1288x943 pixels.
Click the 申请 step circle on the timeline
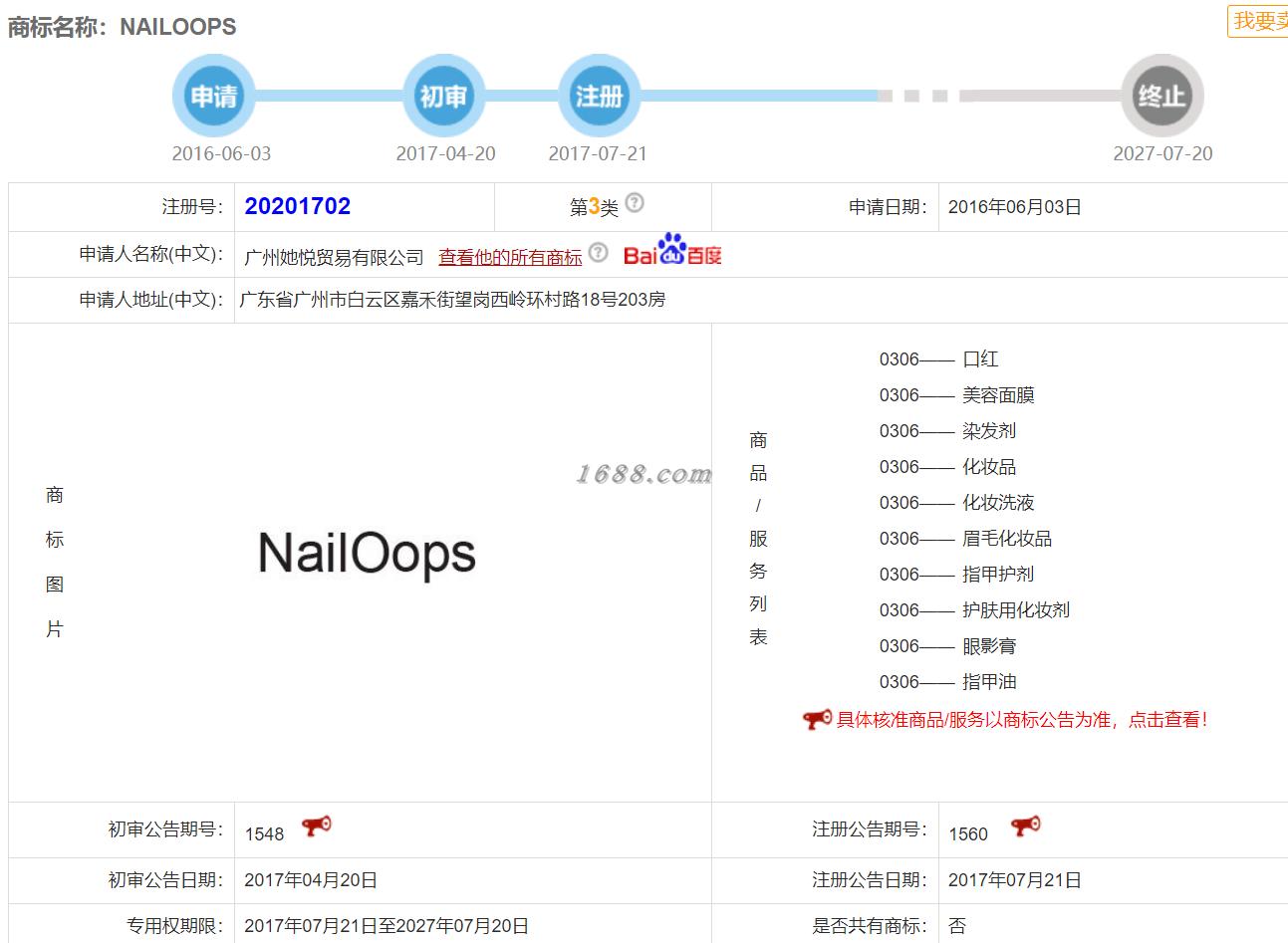[214, 96]
